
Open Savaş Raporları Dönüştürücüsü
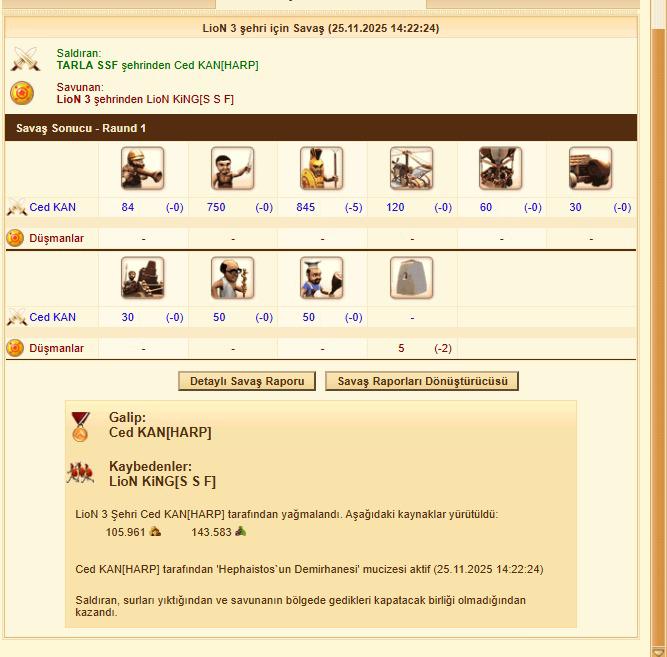click(x=422, y=381)
